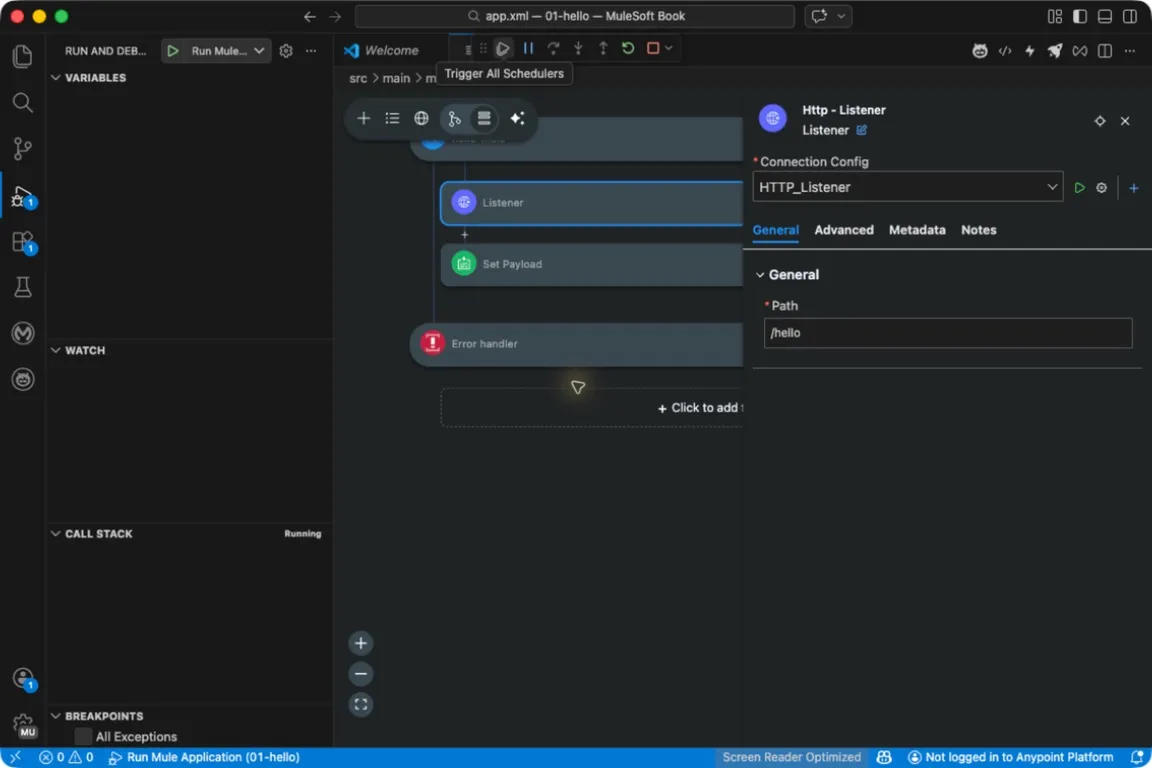Open the MuleSoft Anypoint view icon

click(23, 333)
